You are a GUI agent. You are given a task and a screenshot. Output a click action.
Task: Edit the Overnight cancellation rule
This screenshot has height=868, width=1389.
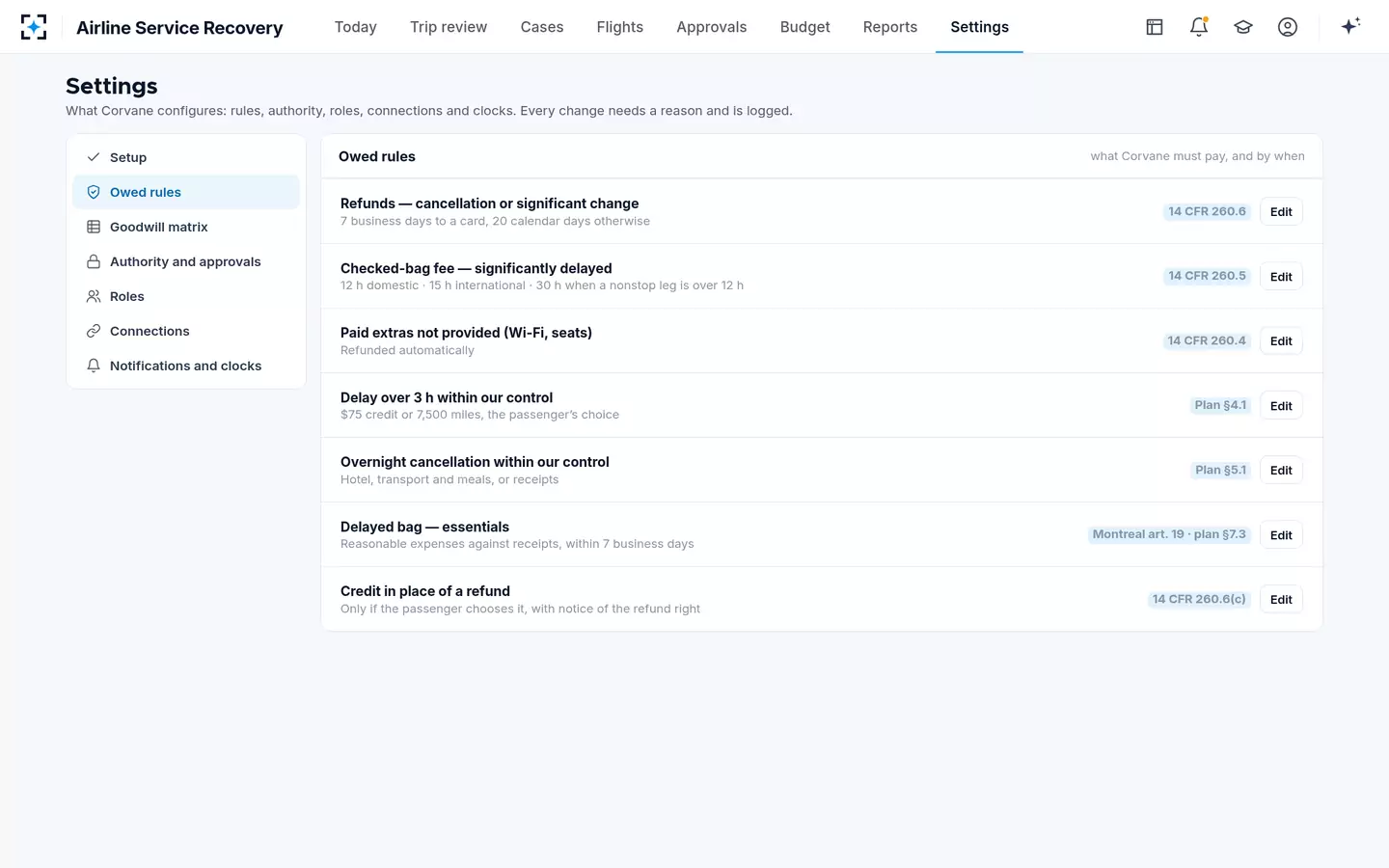(x=1281, y=471)
